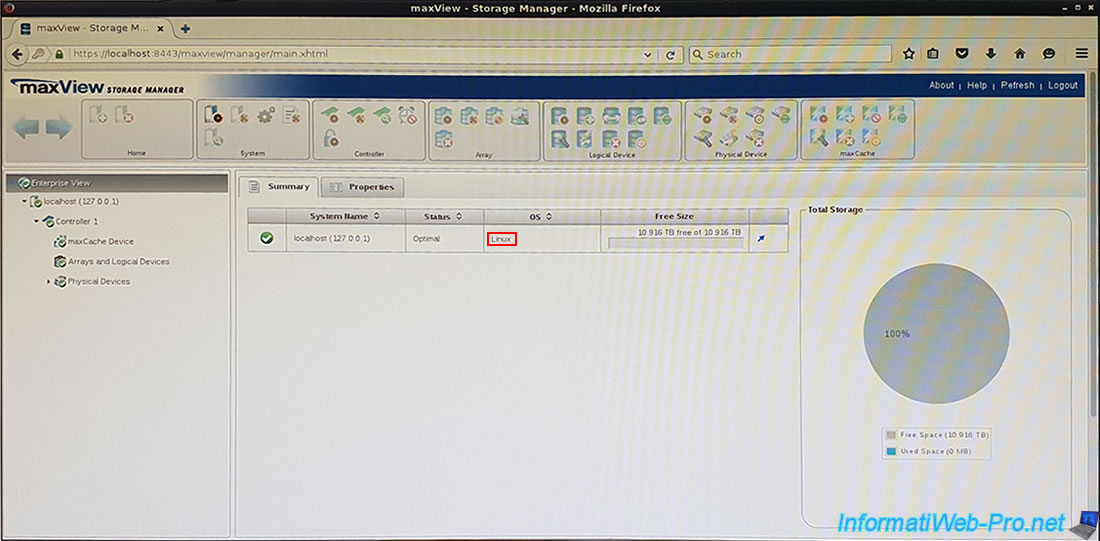The image size is (1100, 541).
Task: Collapse the Controller 1 tree node arrow
Action: [36, 221]
